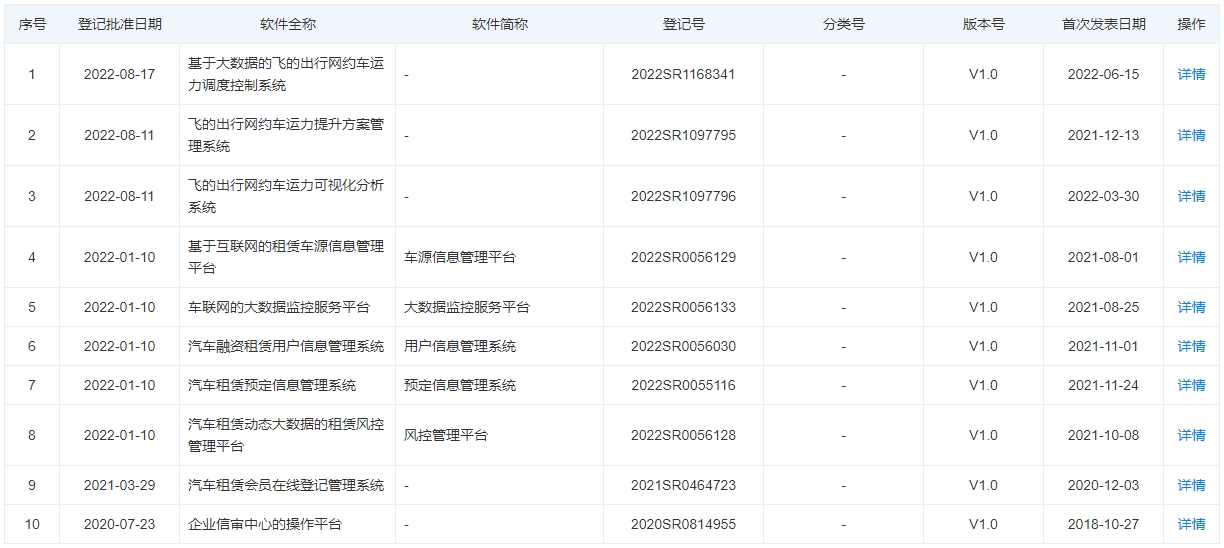Screen dimensions: 1224x548
Task: Open 详情 for 大数据监控服务平台 row
Action: (x=1191, y=307)
